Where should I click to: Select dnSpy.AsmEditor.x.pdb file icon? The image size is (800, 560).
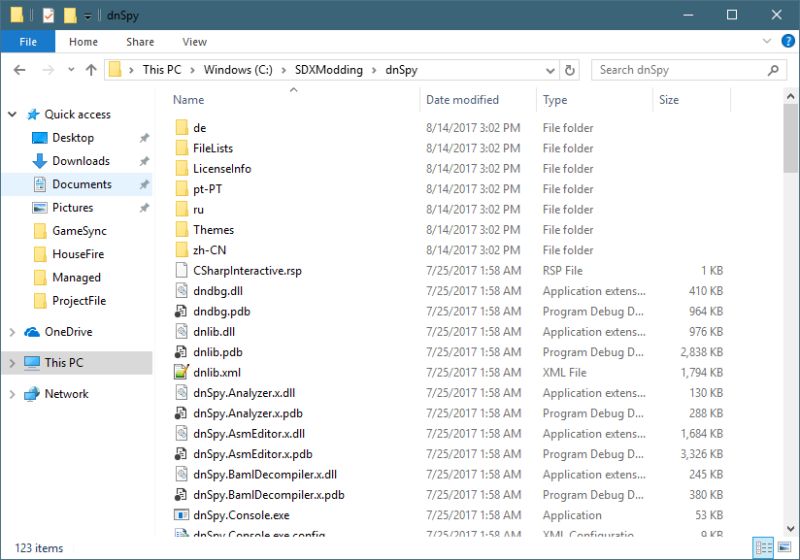181,454
